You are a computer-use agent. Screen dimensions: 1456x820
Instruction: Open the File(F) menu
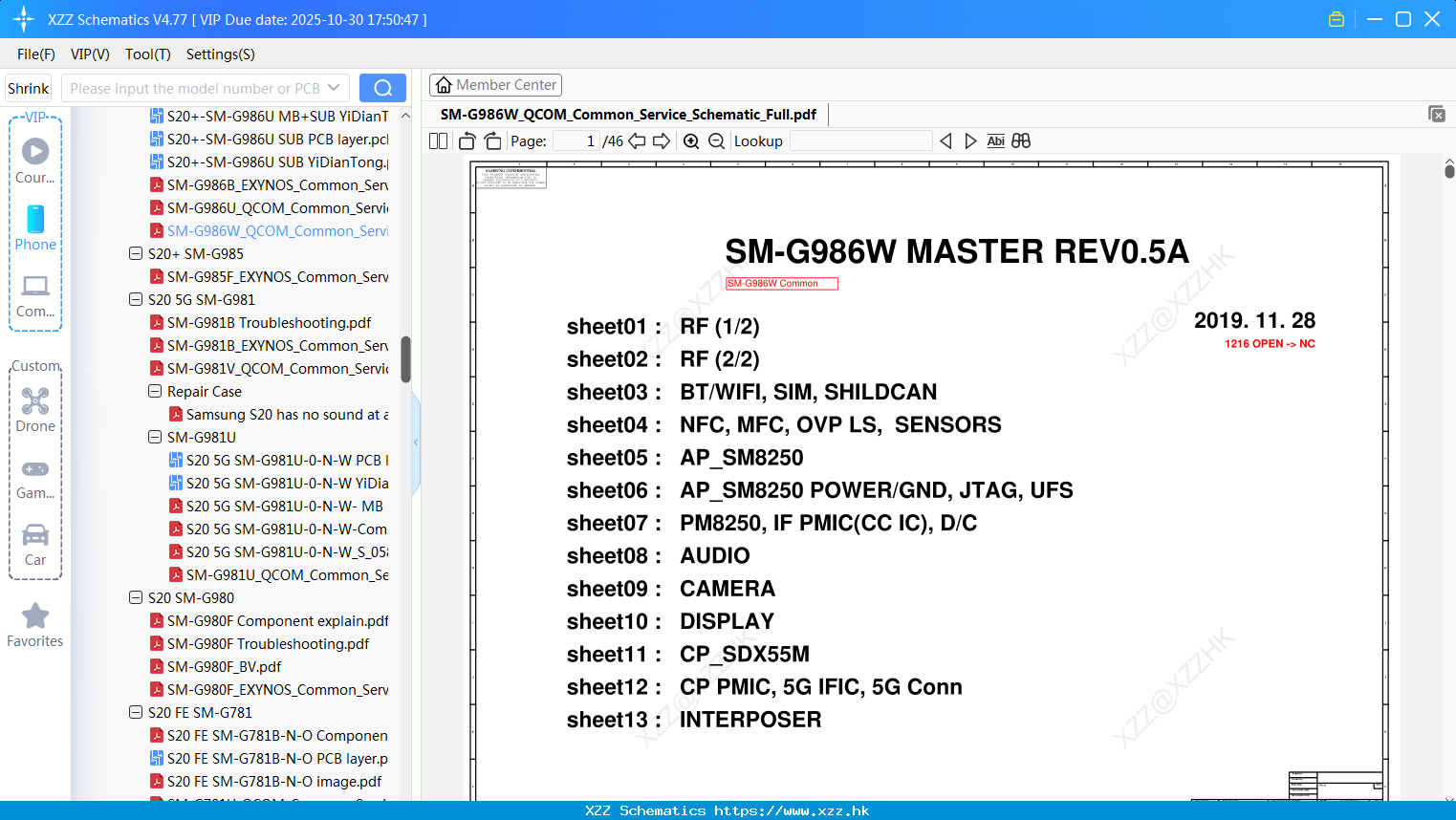(x=36, y=54)
